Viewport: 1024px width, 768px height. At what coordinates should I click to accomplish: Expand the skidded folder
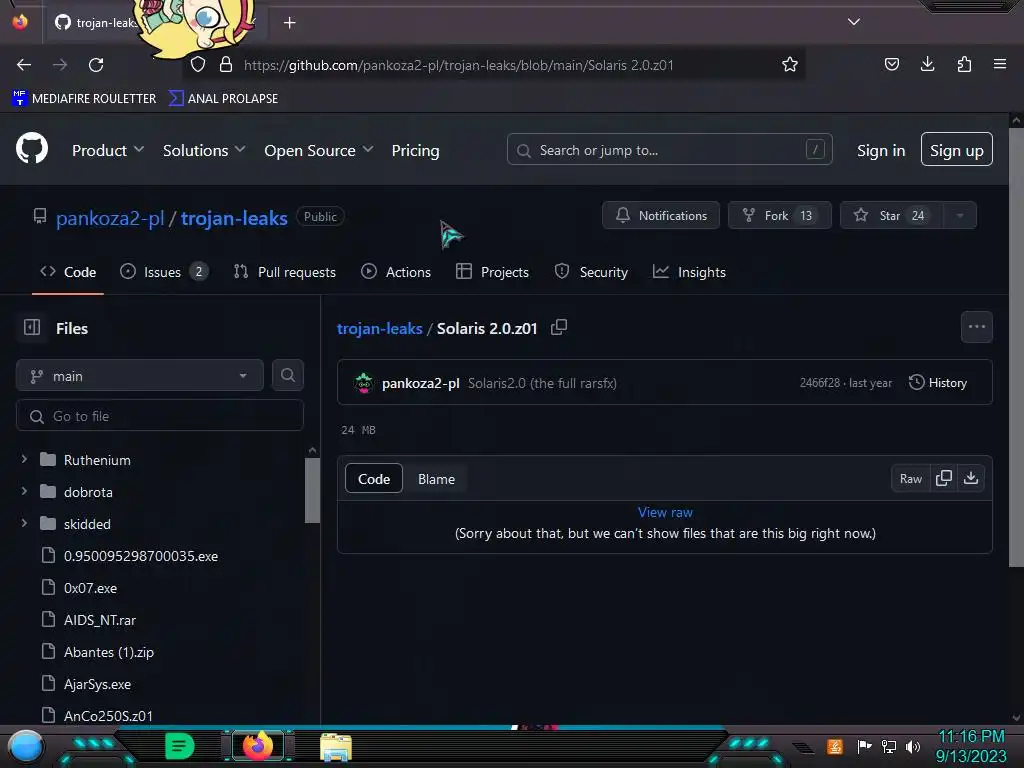pyautogui.click(x=24, y=523)
